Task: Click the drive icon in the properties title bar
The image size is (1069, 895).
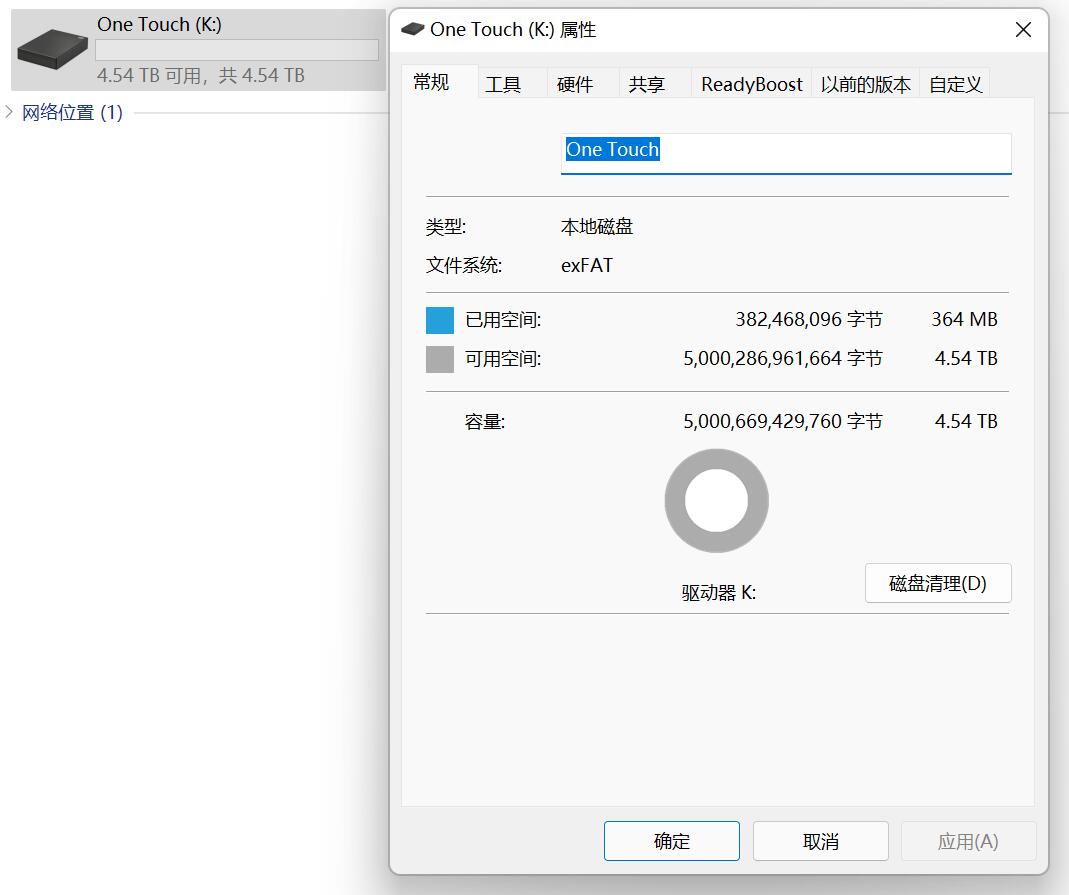Action: click(x=412, y=29)
